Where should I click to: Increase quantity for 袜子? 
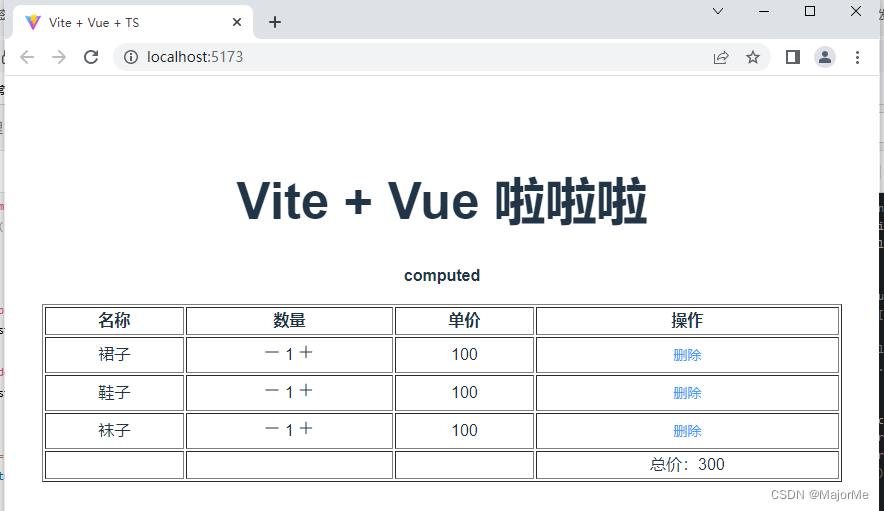click(306, 428)
